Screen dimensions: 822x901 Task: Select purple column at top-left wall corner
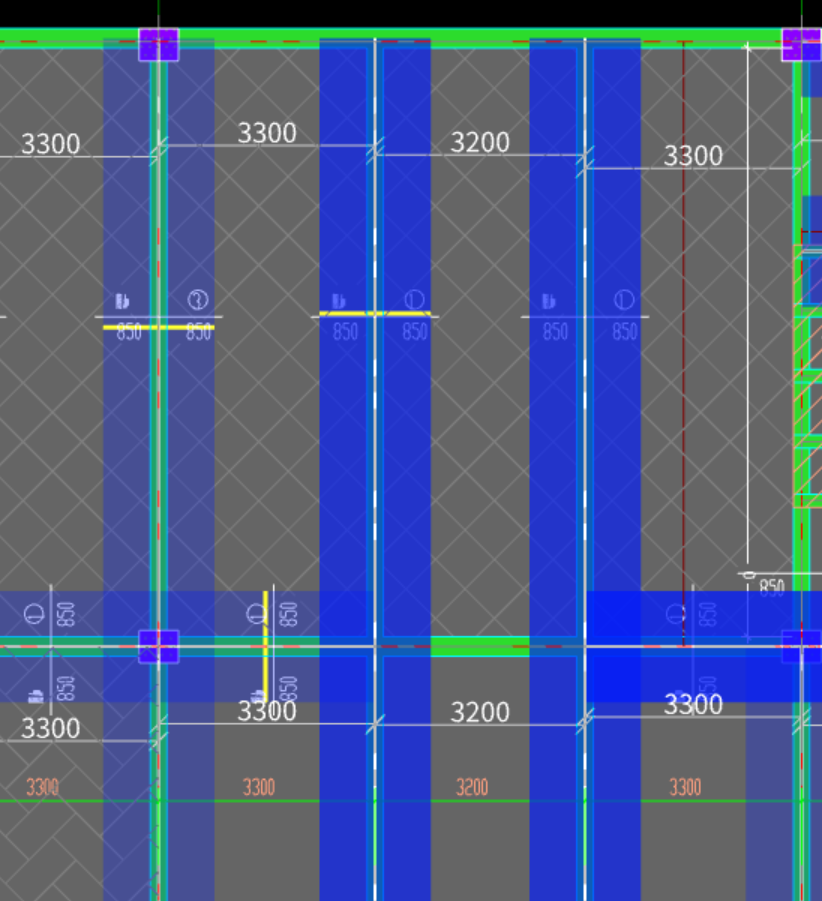(x=159, y=45)
